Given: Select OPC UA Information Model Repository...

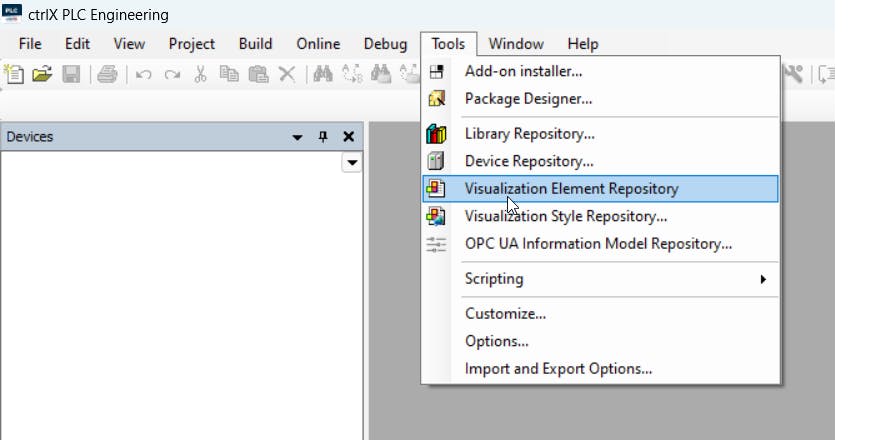Looking at the screenshot, I should click(601, 244).
